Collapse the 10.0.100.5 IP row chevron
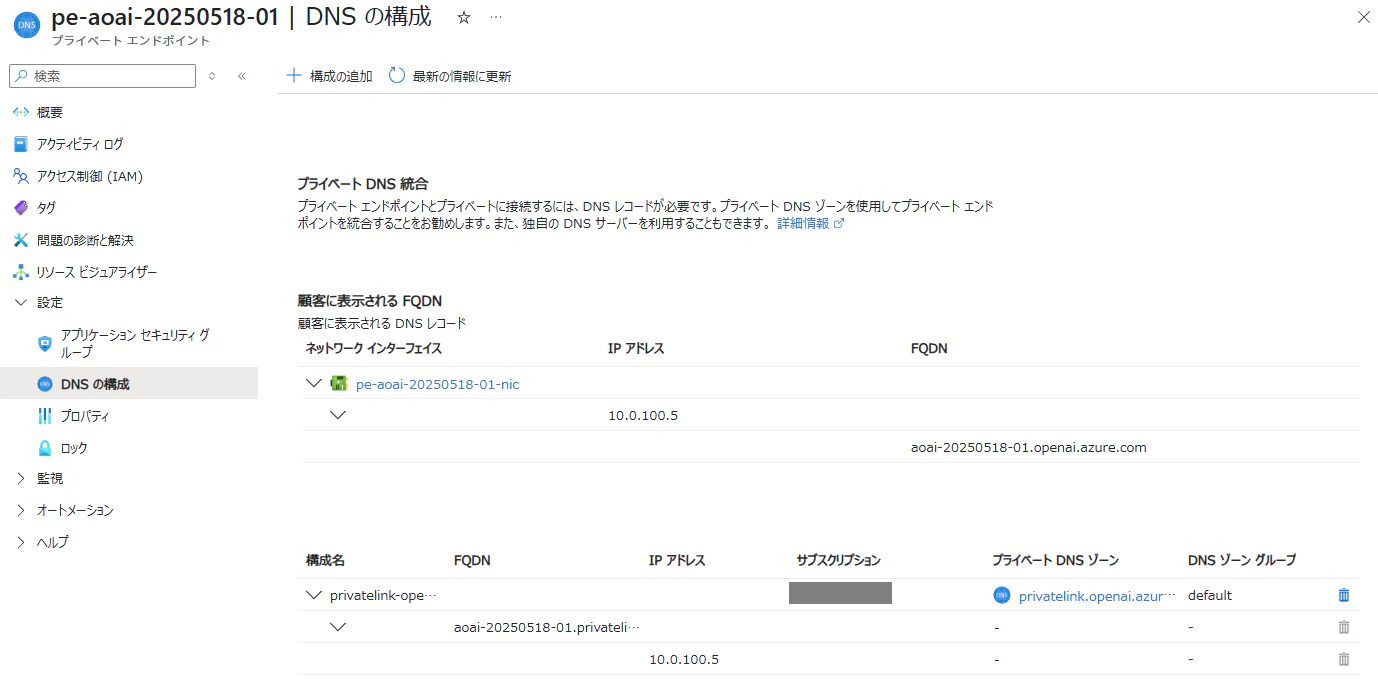 pyautogui.click(x=338, y=415)
